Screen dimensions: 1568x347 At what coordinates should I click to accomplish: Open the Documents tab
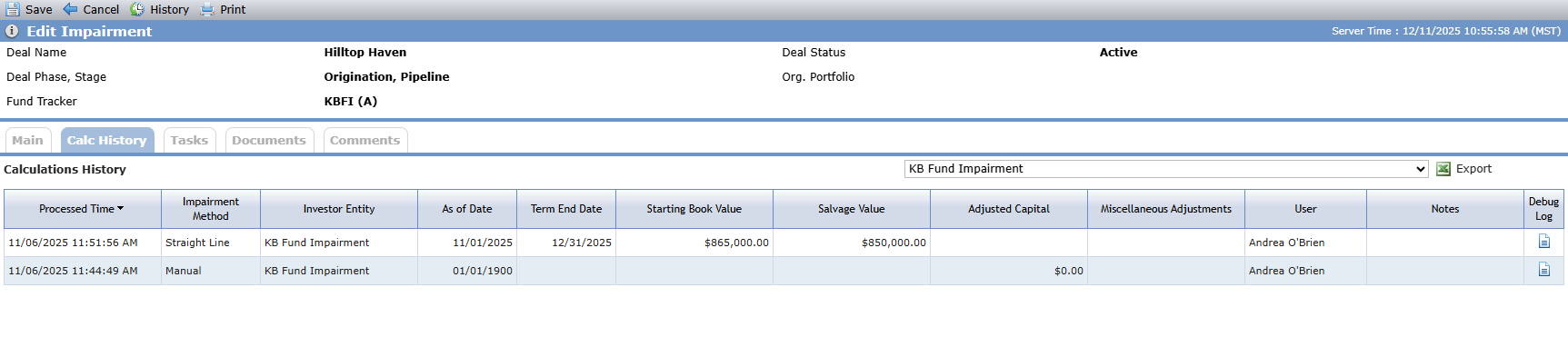coord(269,140)
